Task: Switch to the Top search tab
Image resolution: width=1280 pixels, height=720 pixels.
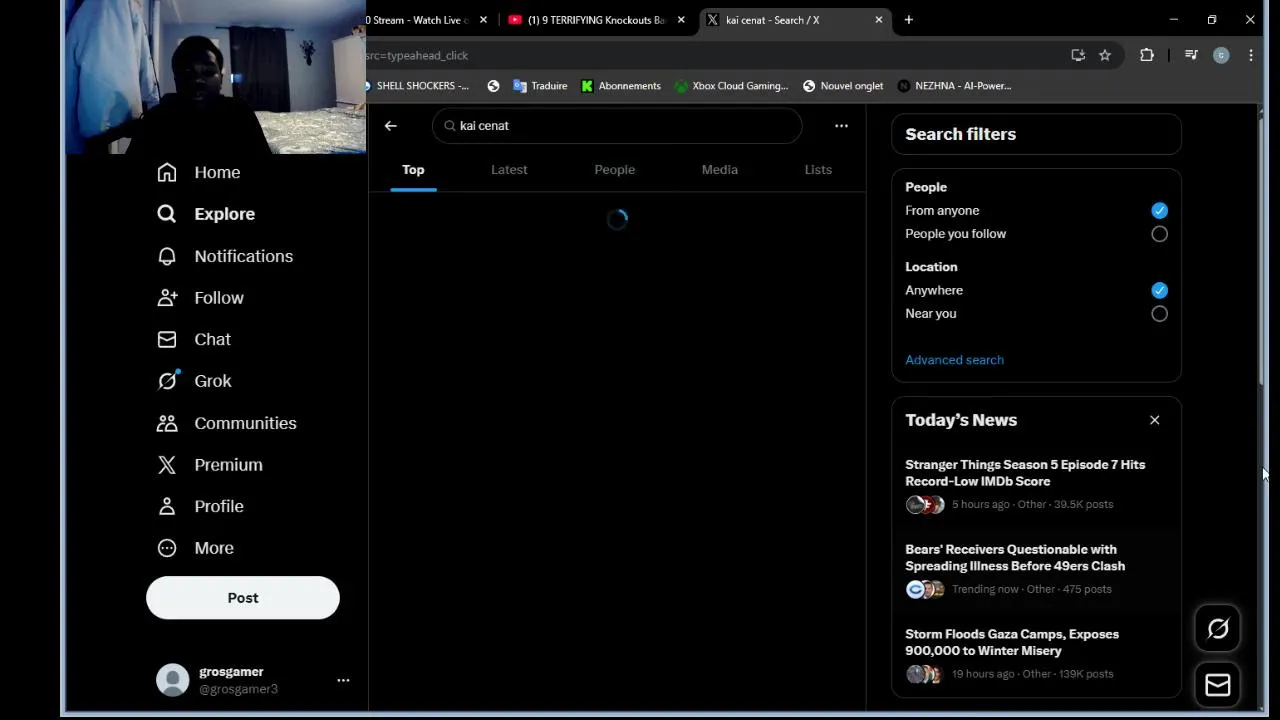Action: coord(413,170)
